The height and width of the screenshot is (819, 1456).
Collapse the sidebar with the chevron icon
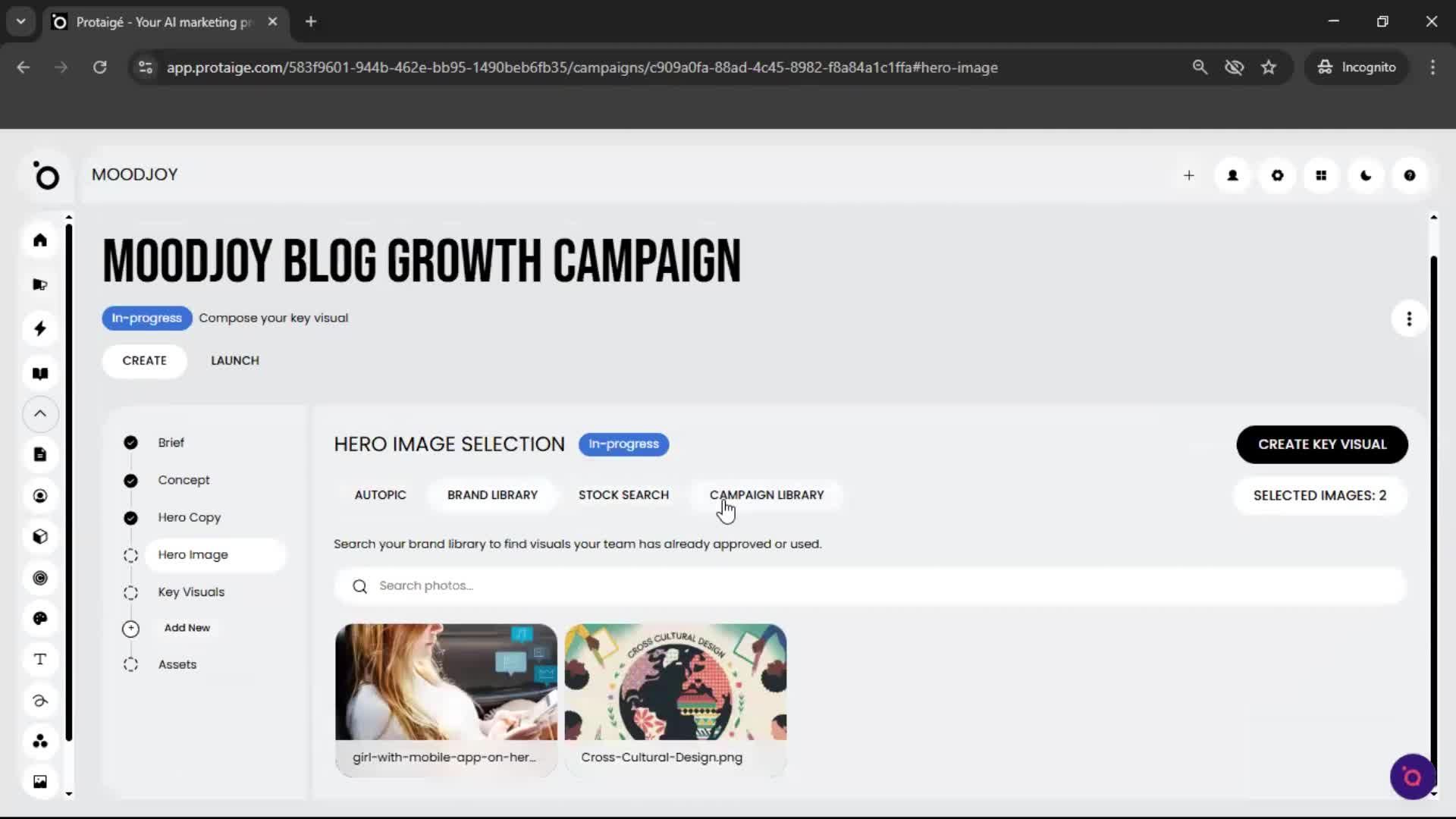(x=39, y=414)
